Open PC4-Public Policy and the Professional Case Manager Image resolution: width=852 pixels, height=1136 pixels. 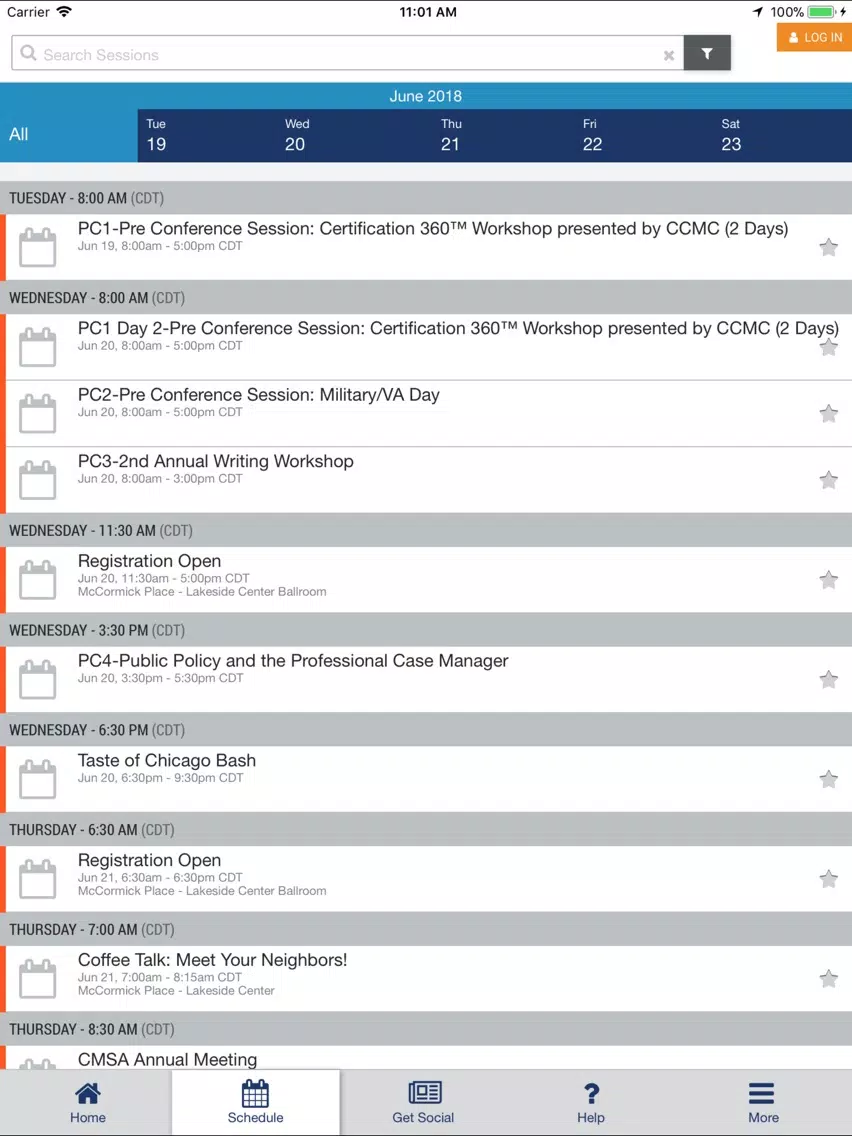click(x=293, y=661)
